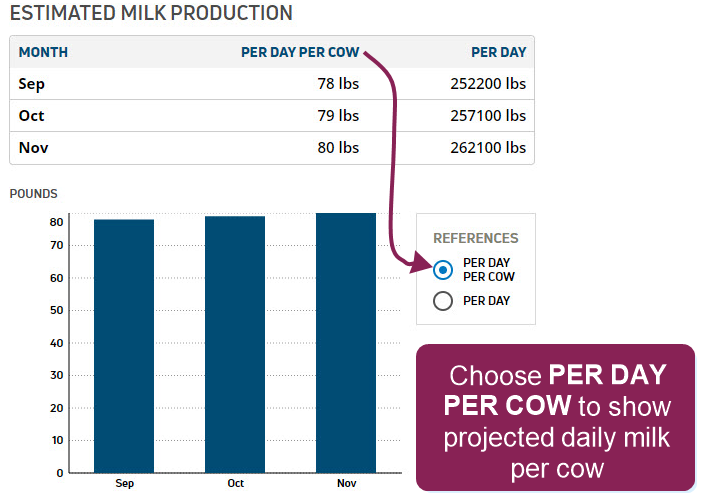Screen dimensions: 711x504
Task: Click the Nov row in the table
Action: [272, 148]
